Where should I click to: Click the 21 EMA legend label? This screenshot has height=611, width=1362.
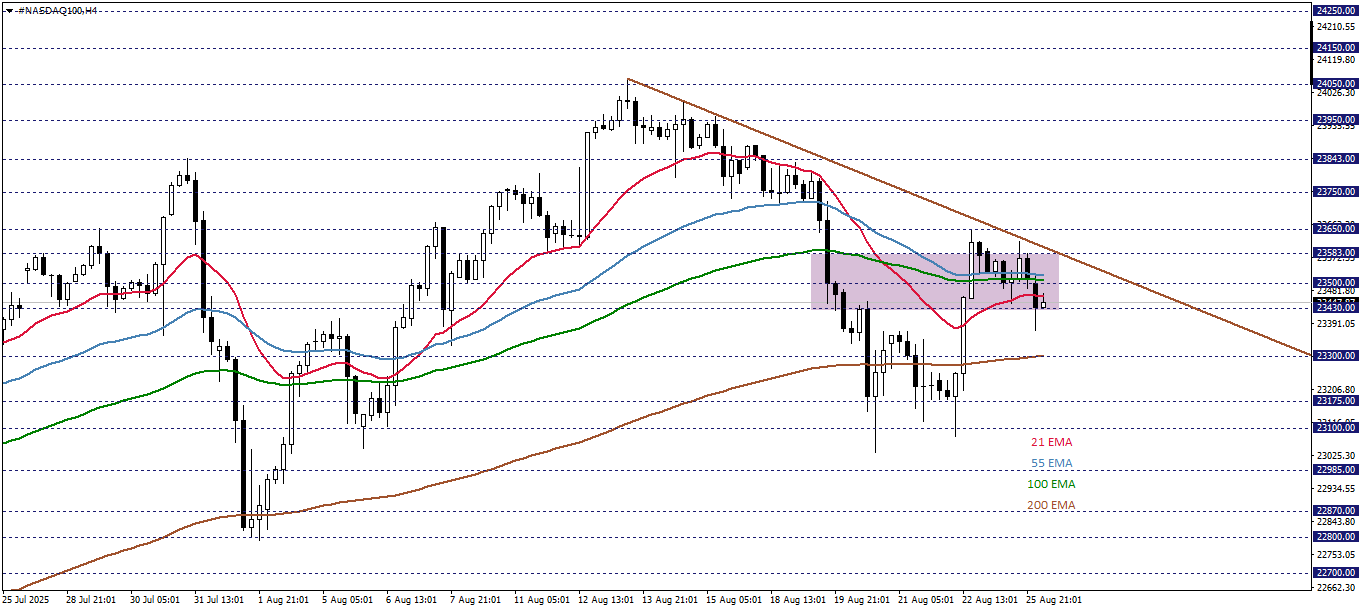[1052, 441]
